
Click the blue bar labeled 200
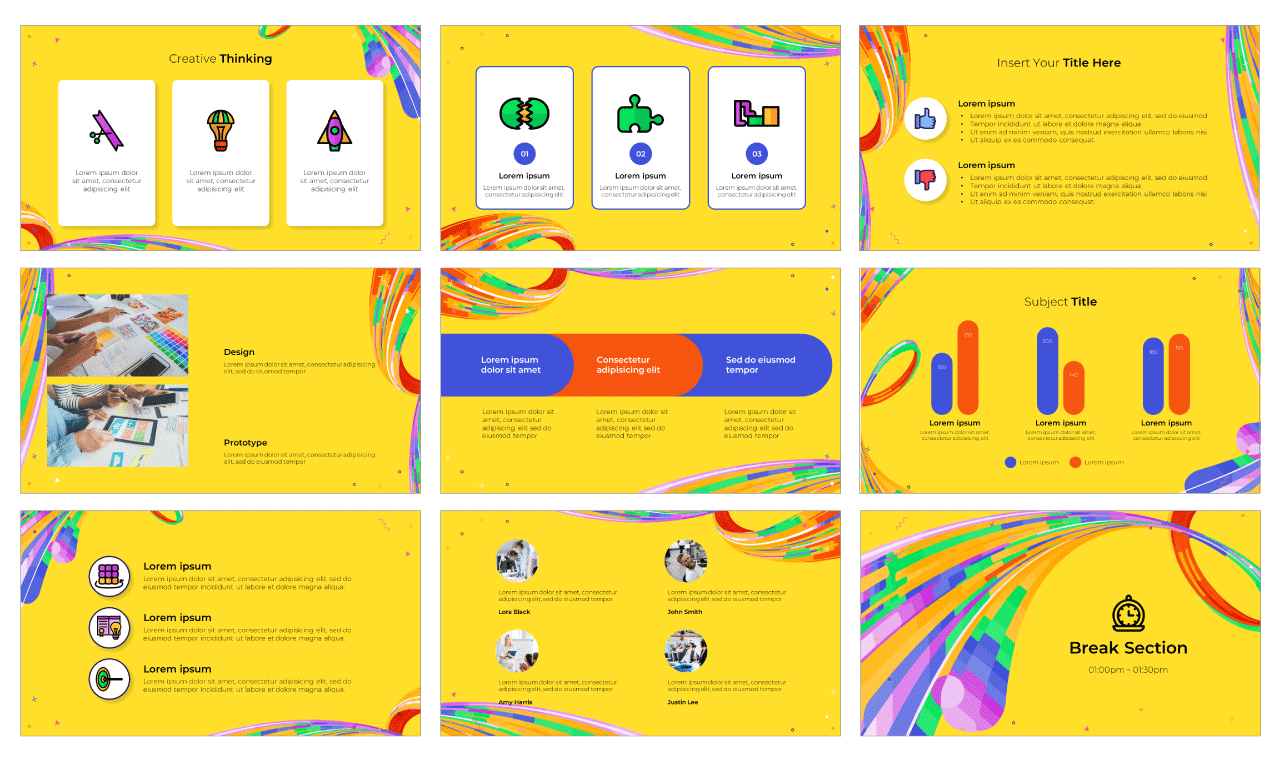[x=1047, y=371]
